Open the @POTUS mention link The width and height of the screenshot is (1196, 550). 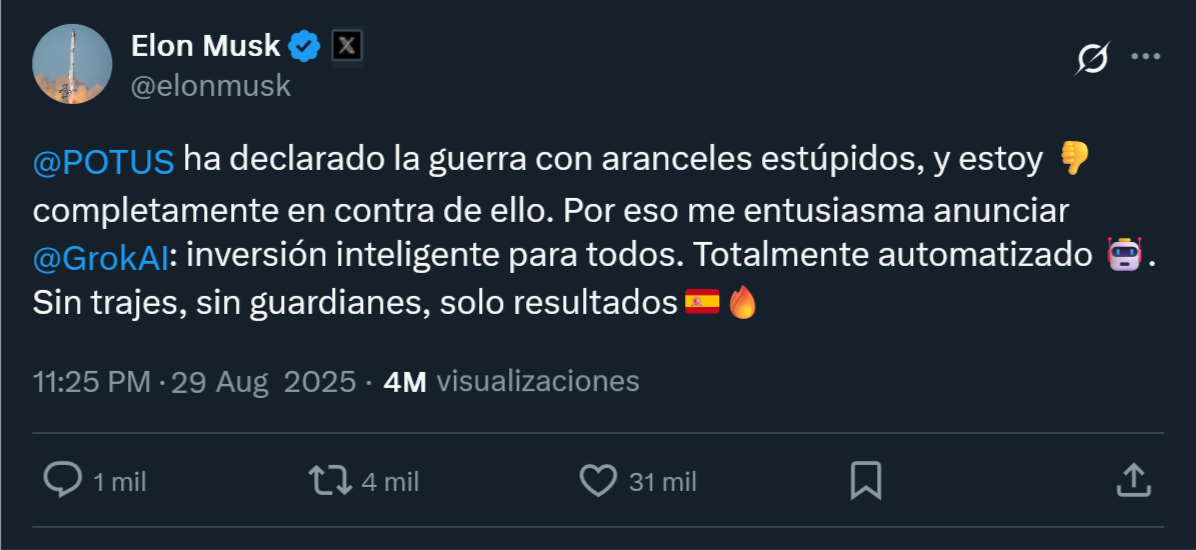tap(104, 160)
